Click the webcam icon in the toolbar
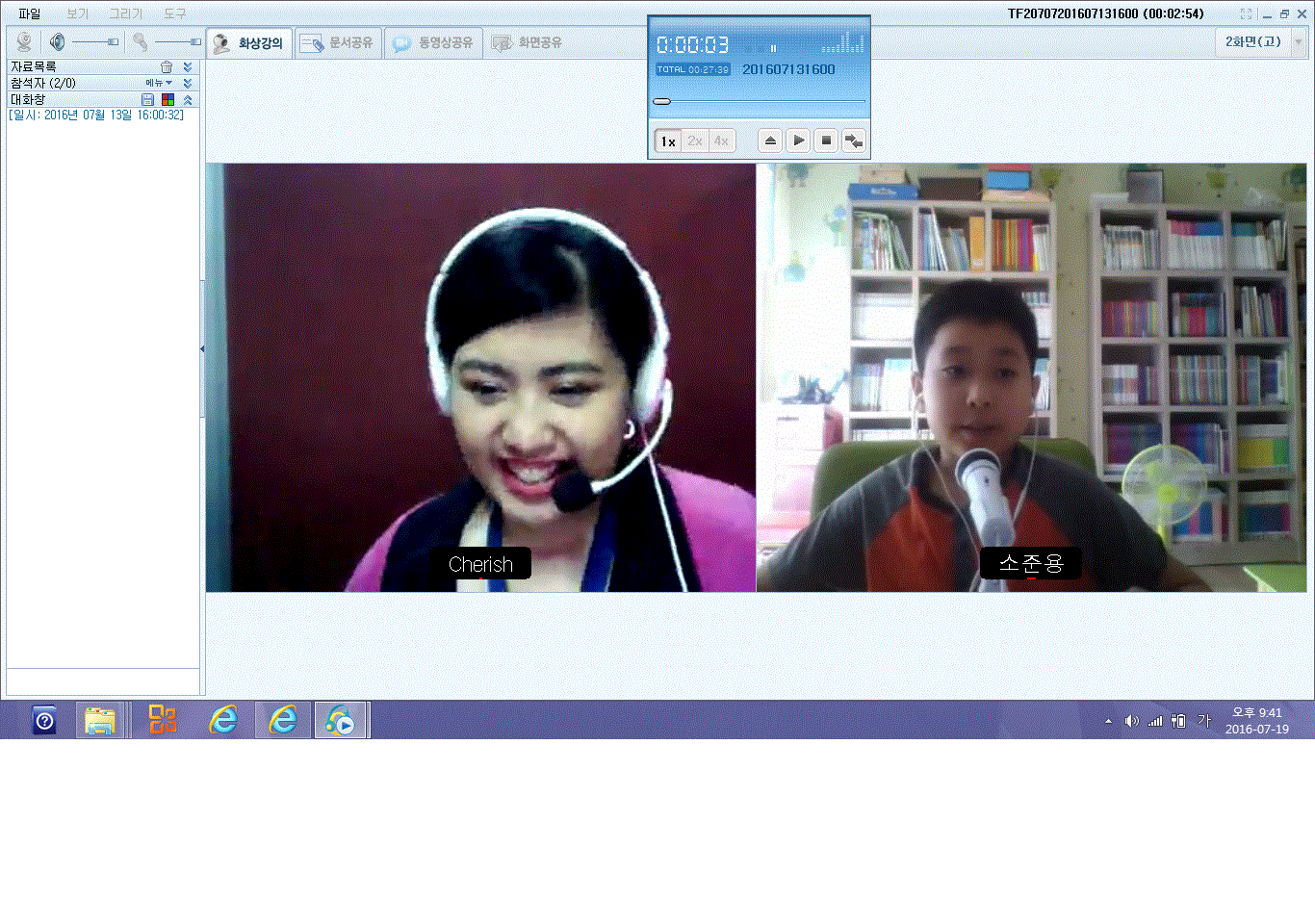The width and height of the screenshot is (1315, 924). tap(24, 42)
